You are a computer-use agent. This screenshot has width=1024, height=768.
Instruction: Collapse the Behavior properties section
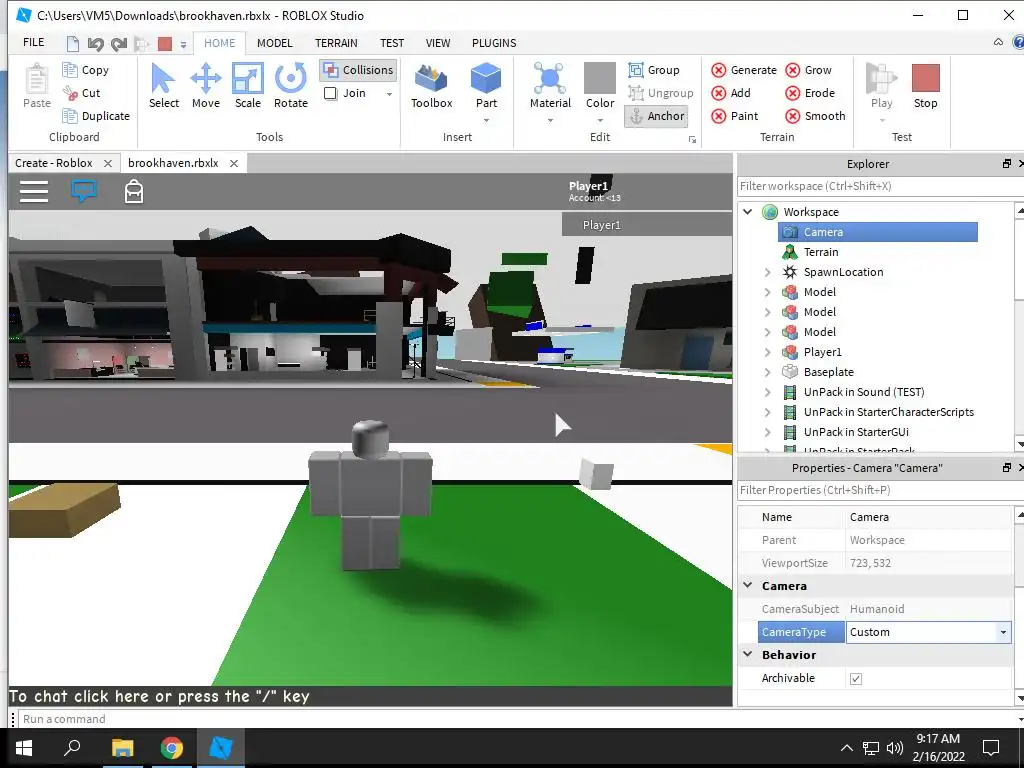click(748, 654)
